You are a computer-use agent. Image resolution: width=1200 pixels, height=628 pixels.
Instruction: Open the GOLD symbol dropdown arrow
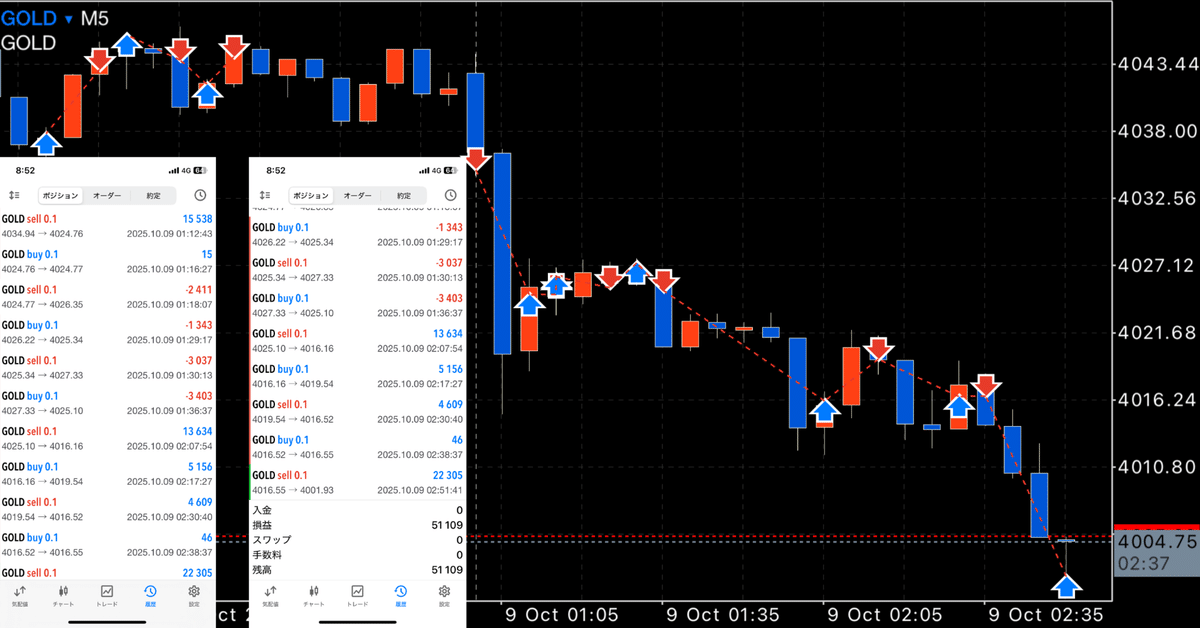[68, 18]
